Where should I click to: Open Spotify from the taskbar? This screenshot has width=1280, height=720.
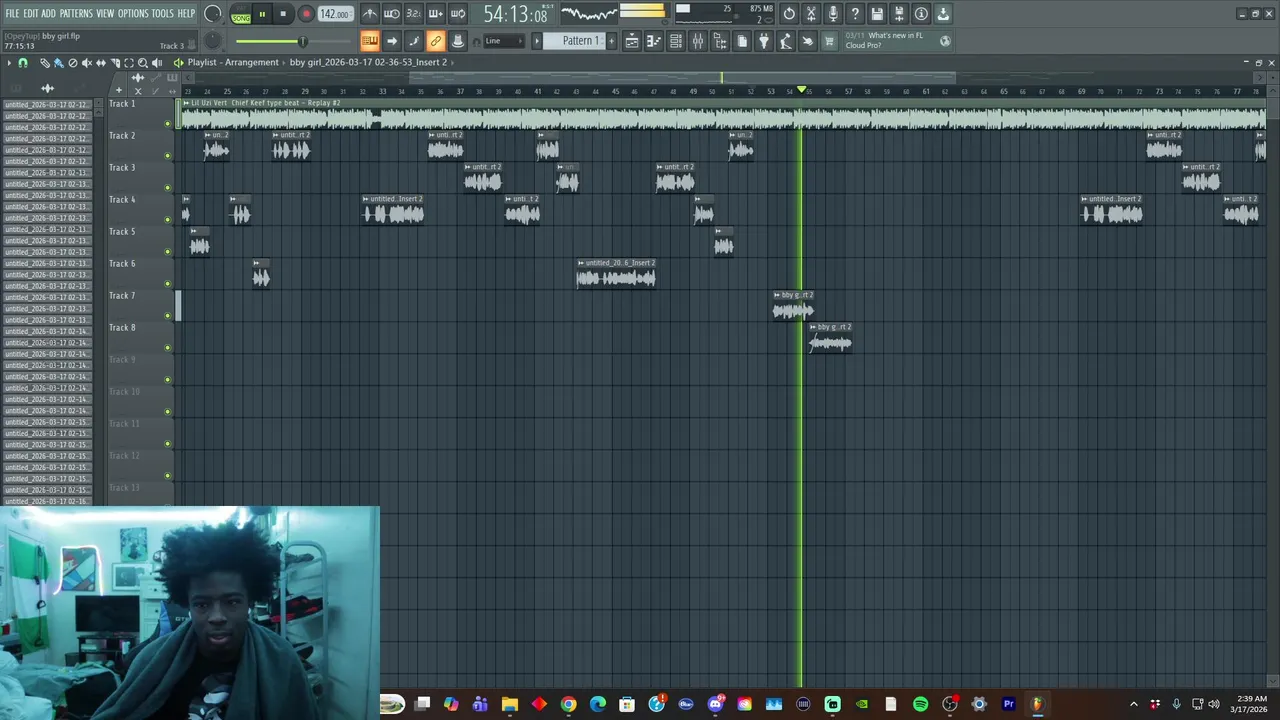[x=920, y=704]
